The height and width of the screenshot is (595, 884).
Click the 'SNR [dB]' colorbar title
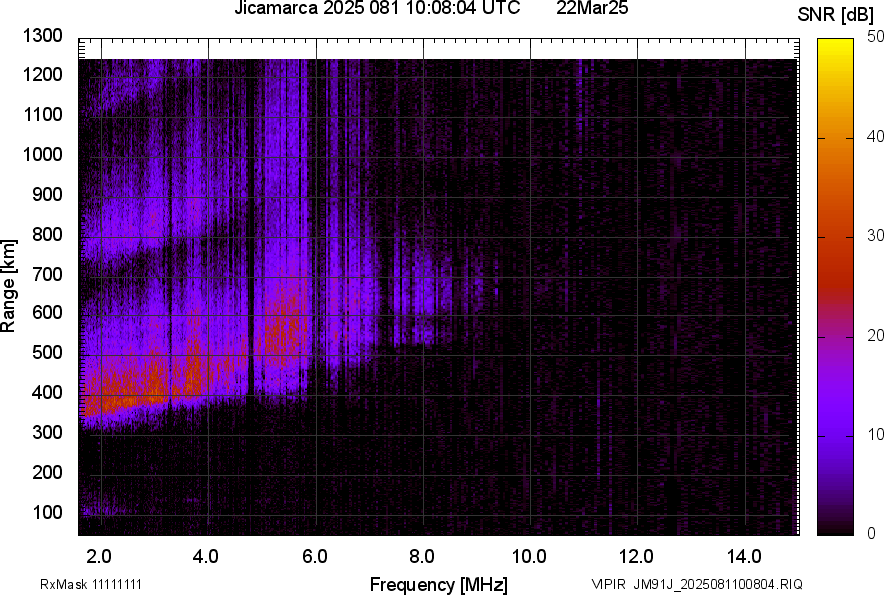(x=836, y=15)
